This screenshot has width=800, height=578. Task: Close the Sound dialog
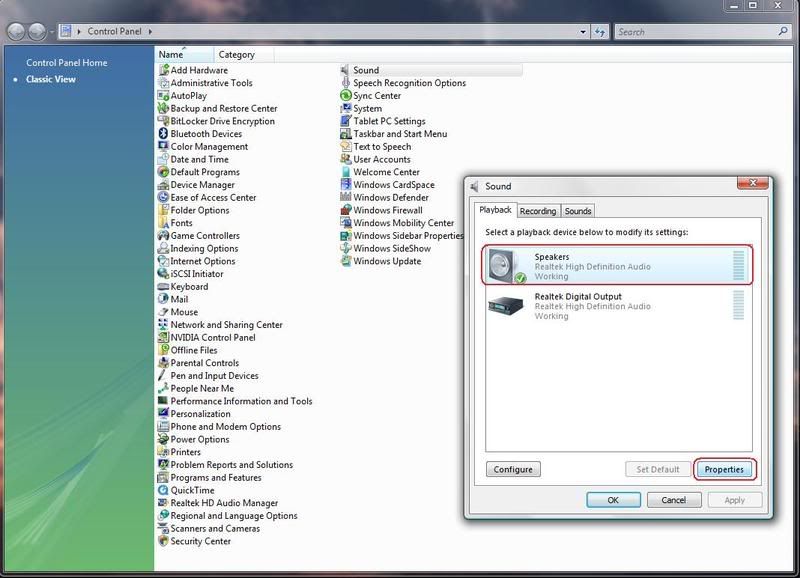coord(753,183)
